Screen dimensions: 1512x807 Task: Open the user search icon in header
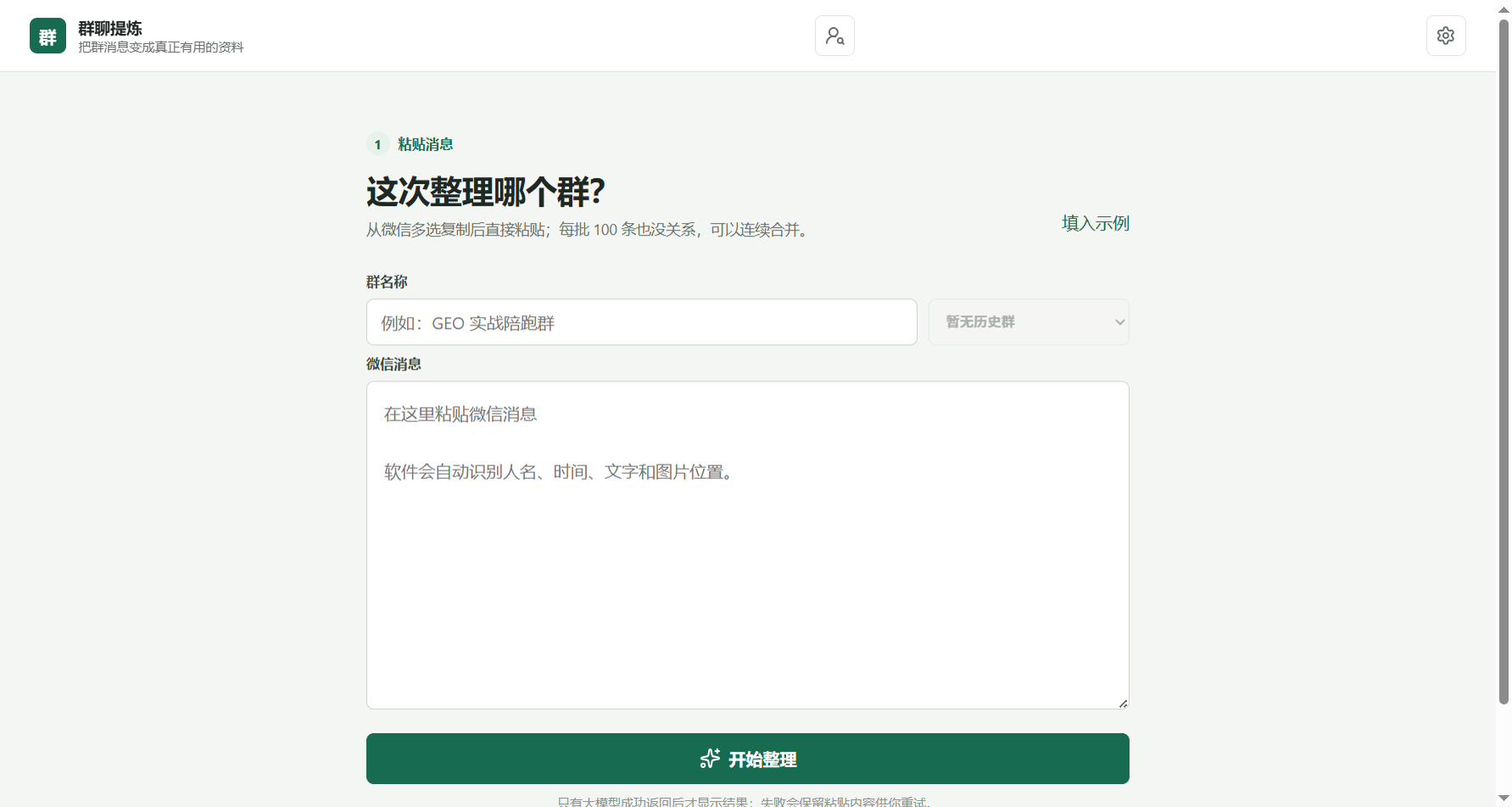[834, 36]
